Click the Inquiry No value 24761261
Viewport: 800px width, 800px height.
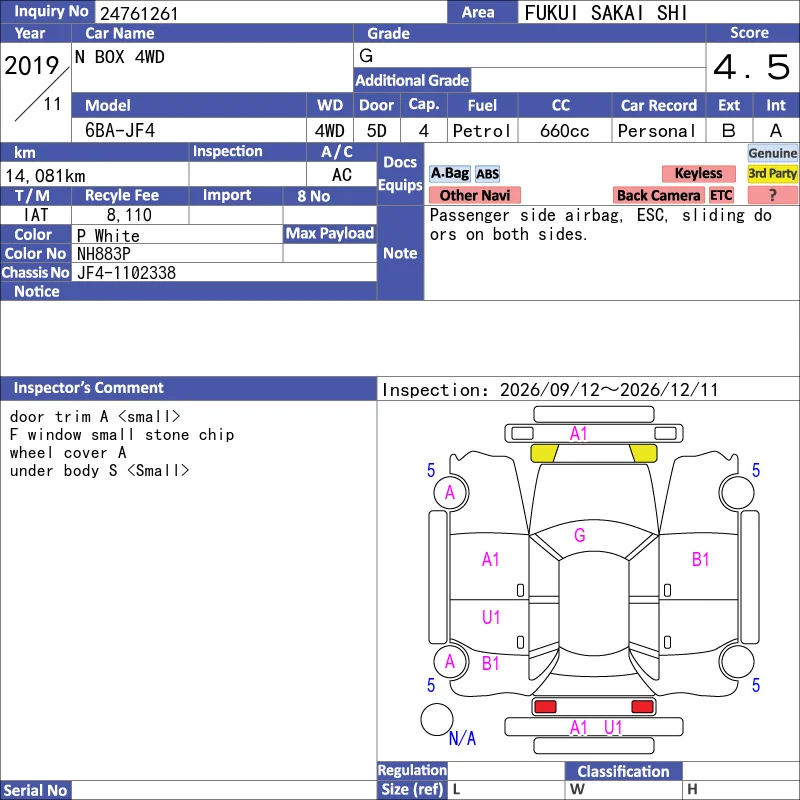pos(139,13)
